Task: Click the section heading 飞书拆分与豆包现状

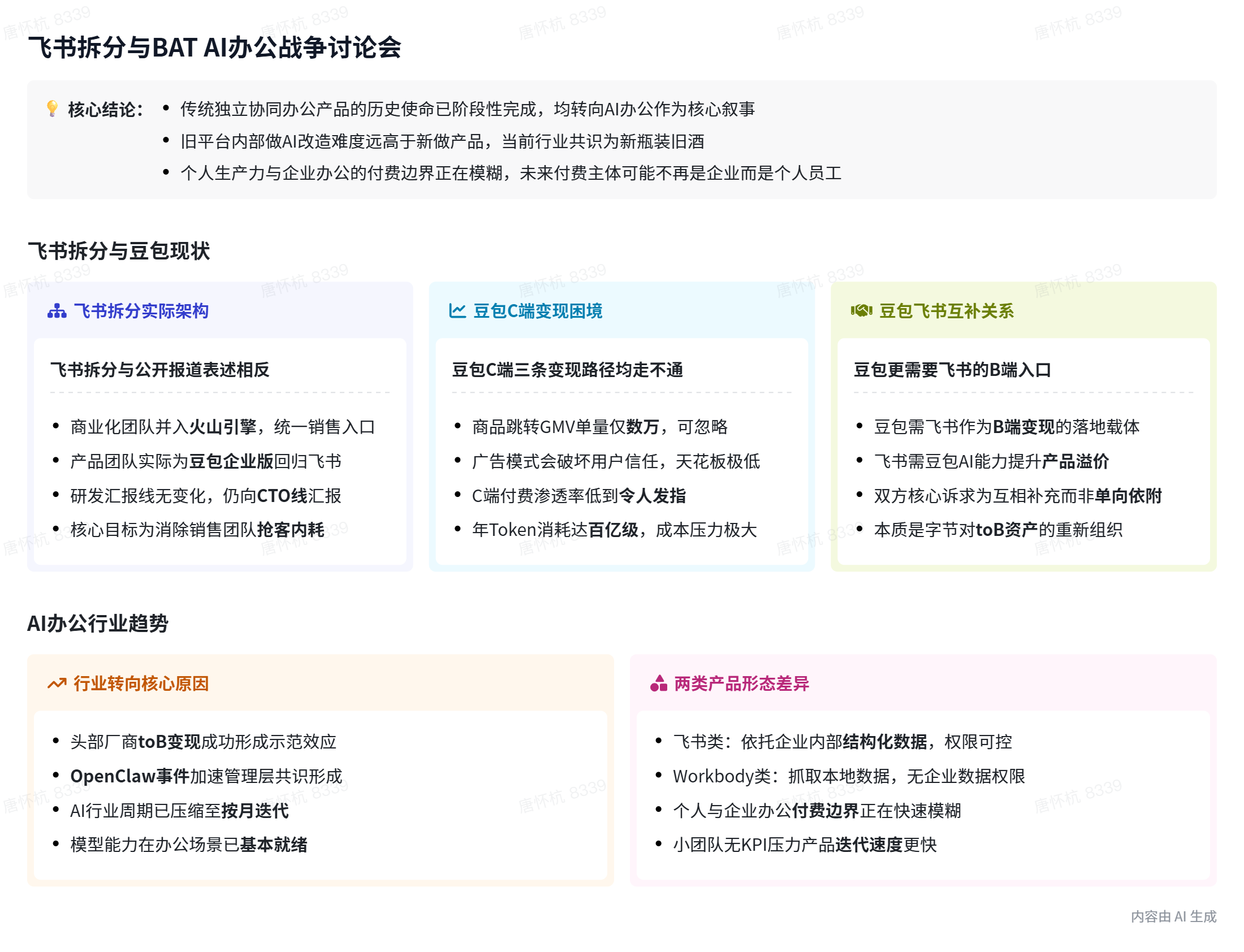Action: pyautogui.click(x=119, y=251)
